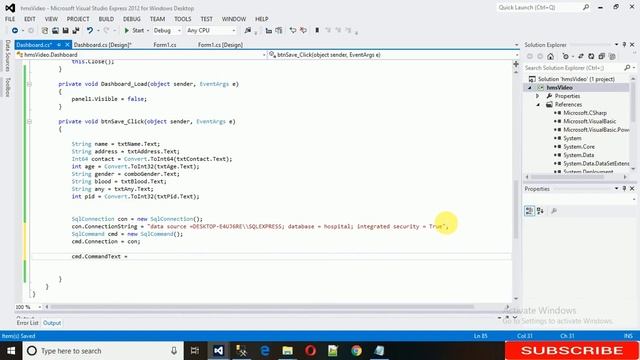Image resolution: width=640 pixels, height=360 pixels.
Task: Open the Windows Start menu
Action: point(11,351)
